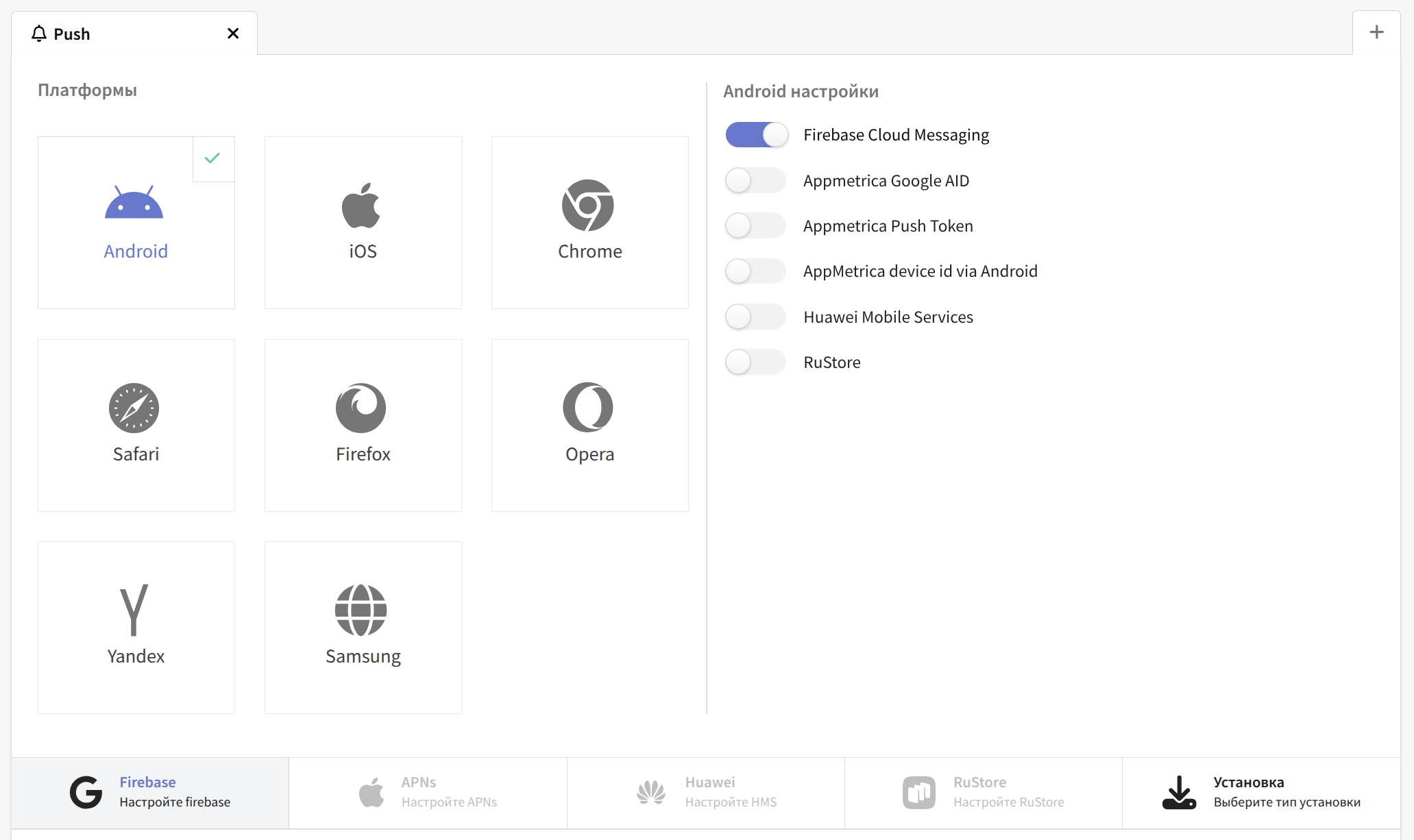Screen dimensions: 1414x840
Task: Open the Установка installation step
Action: click(x=1261, y=793)
